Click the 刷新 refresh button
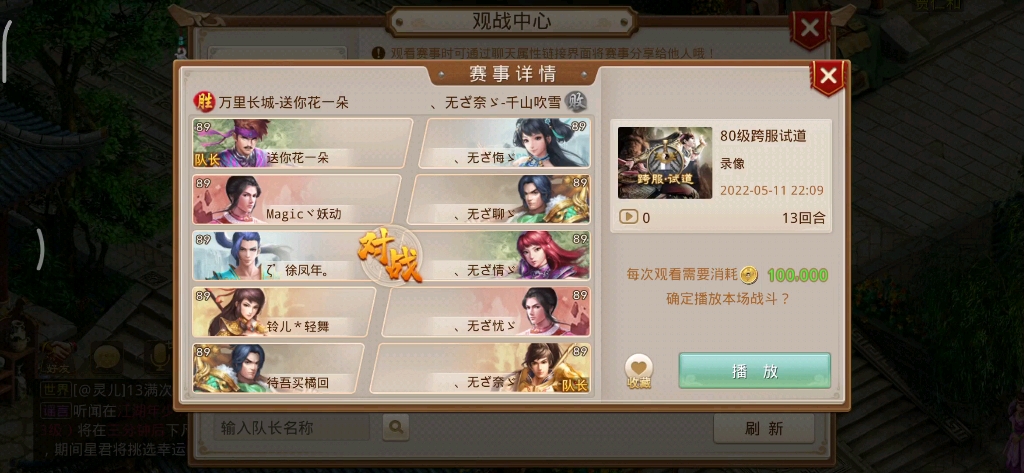 click(763, 429)
